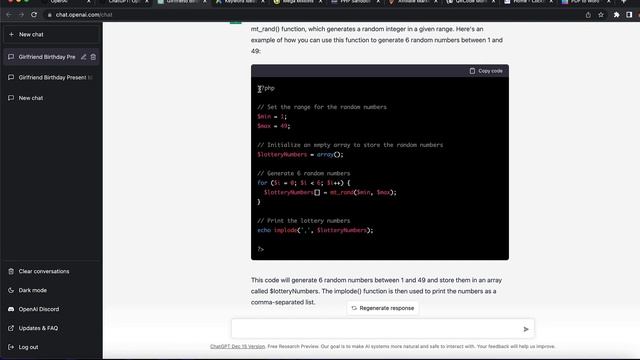This screenshot has width=640, height=360.
Task: Click the clipboard icon in the code block header
Action: point(472,71)
